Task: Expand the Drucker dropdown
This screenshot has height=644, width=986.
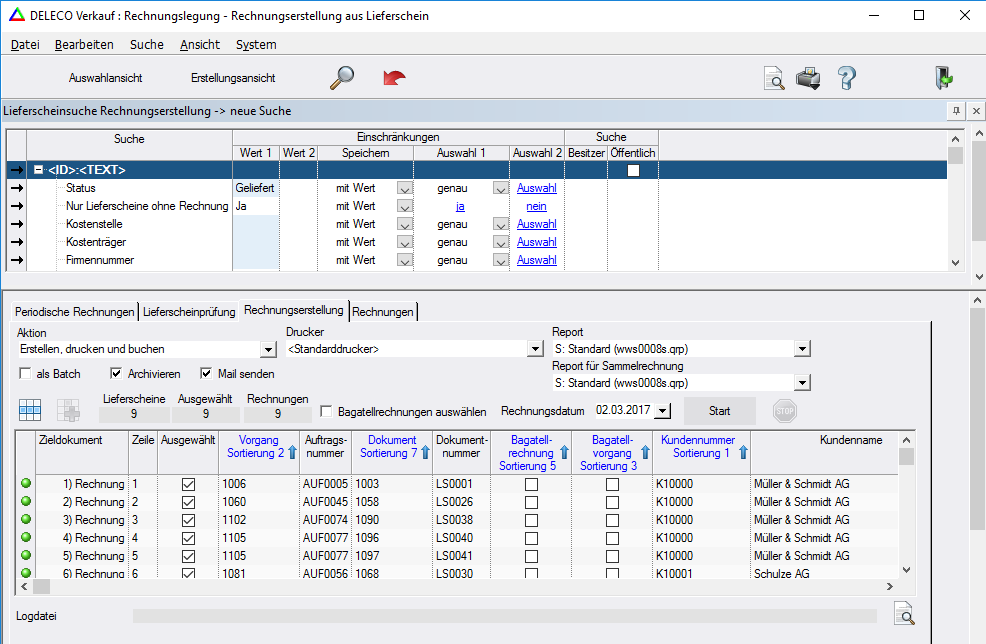Action: [x=535, y=349]
